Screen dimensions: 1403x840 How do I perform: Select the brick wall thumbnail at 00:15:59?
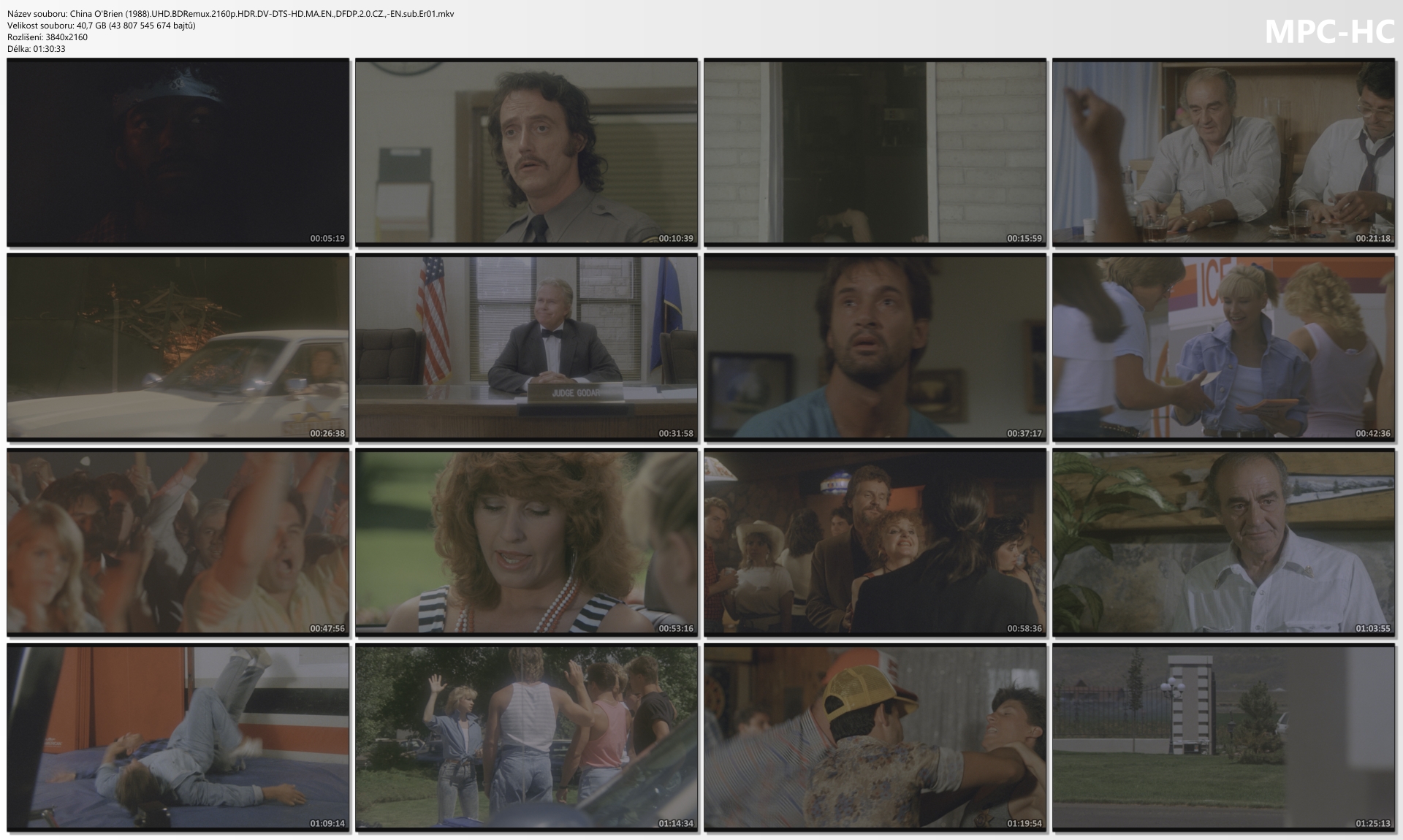coord(875,152)
